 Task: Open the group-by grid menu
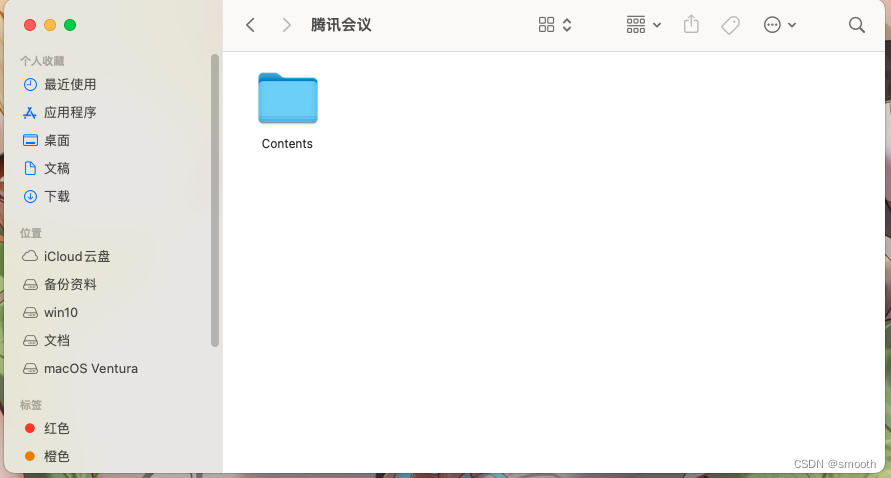click(x=643, y=25)
